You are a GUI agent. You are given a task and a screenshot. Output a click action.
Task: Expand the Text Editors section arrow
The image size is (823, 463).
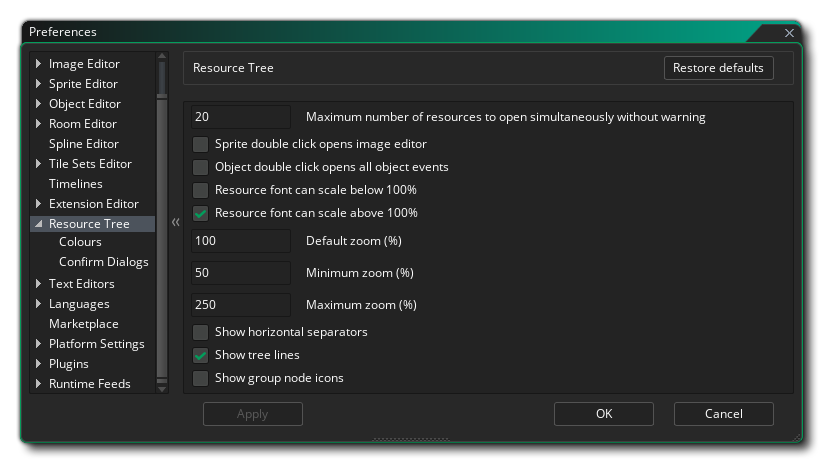point(39,284)
